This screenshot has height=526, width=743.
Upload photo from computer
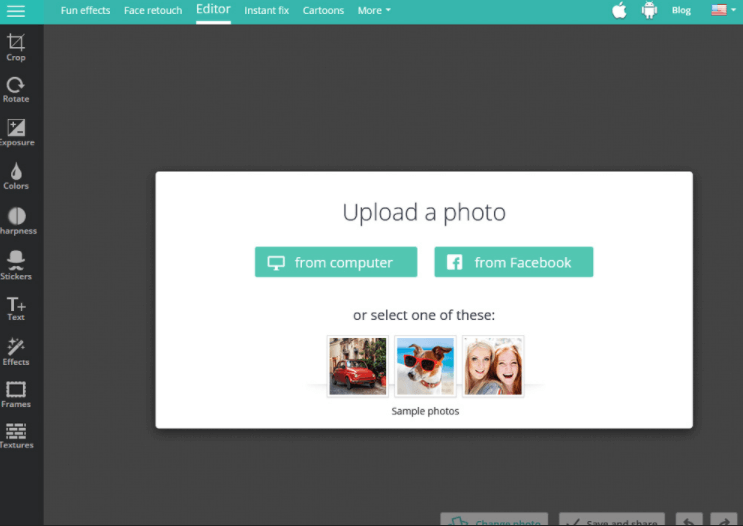tap(336, 262)
